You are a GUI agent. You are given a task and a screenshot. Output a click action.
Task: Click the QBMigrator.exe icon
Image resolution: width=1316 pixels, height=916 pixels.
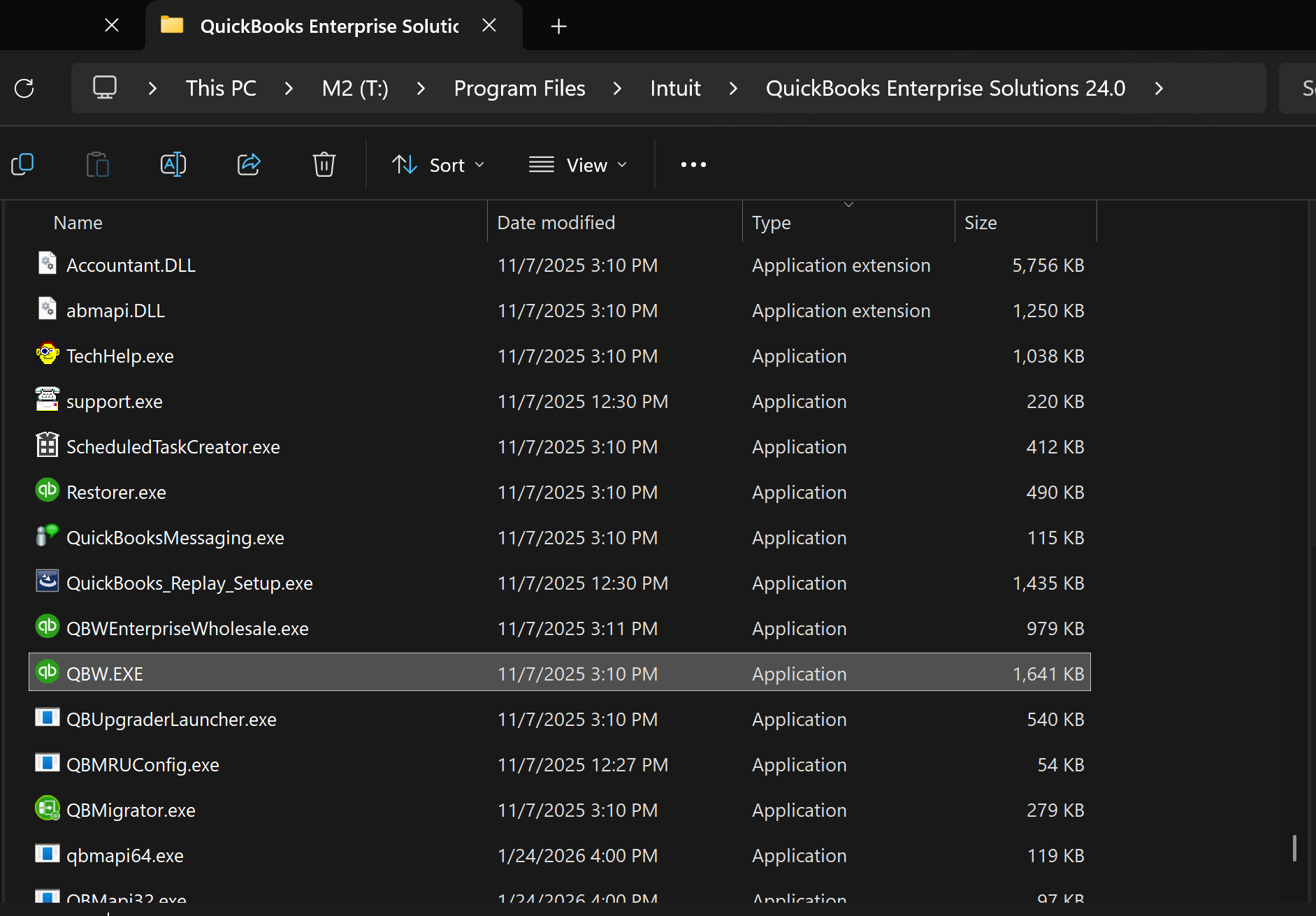(x=48, y=808)
